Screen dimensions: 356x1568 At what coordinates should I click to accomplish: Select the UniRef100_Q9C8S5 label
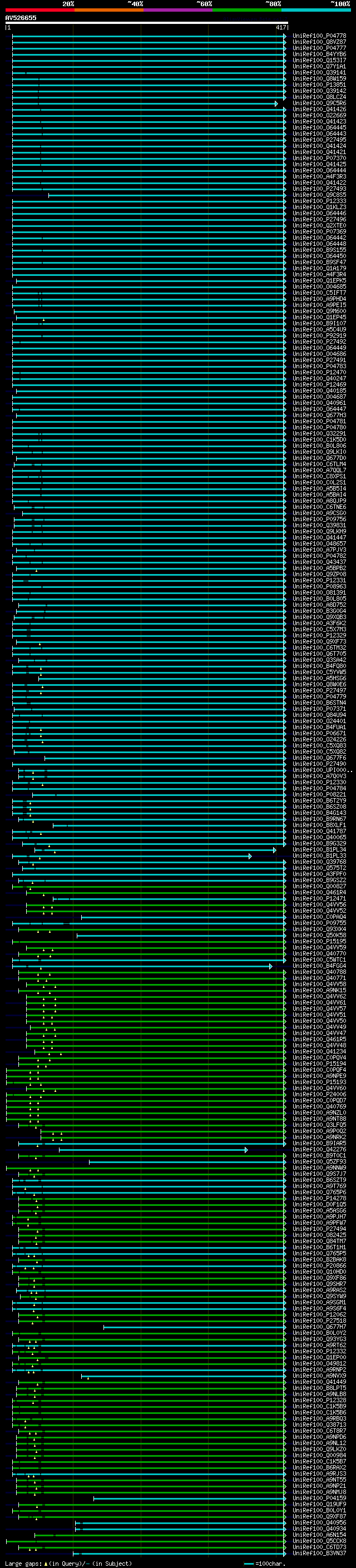(x=319, y=195)
